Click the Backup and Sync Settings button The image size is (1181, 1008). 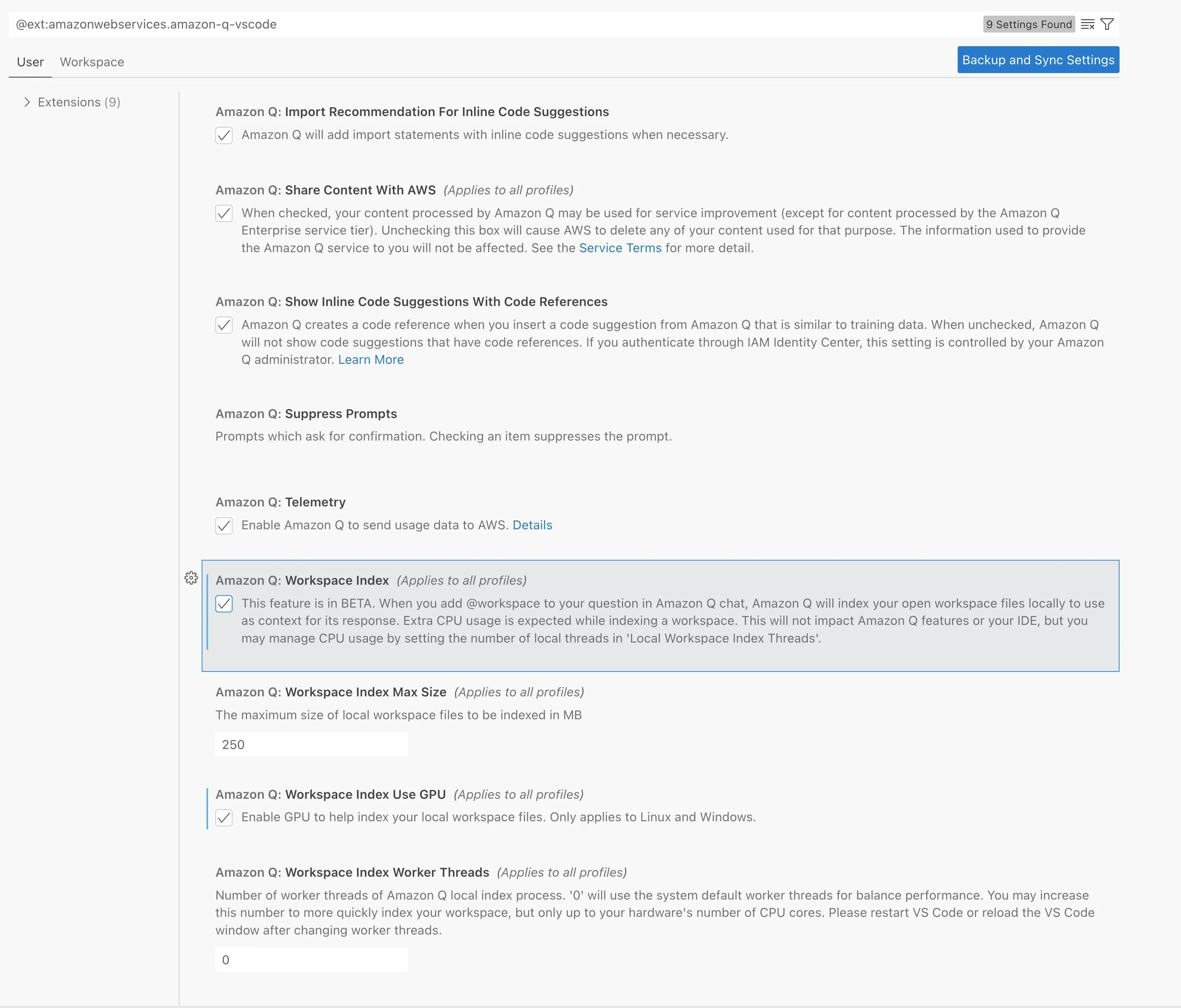tap(1038, 59)
